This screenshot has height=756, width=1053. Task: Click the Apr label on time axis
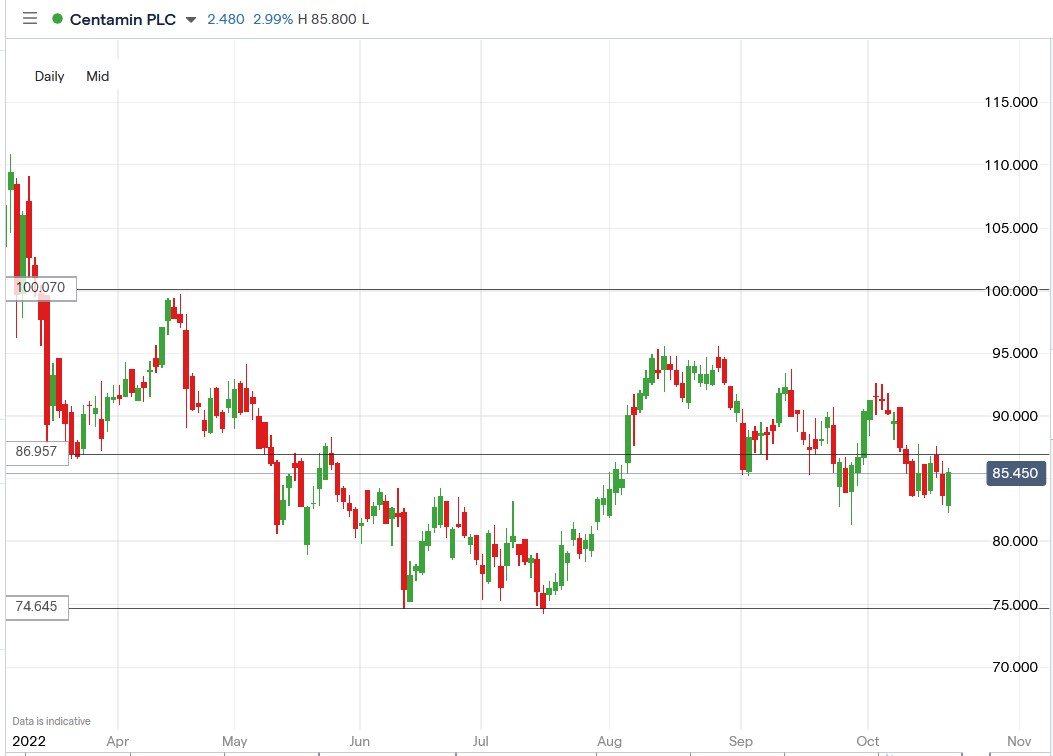pos(117,742)
